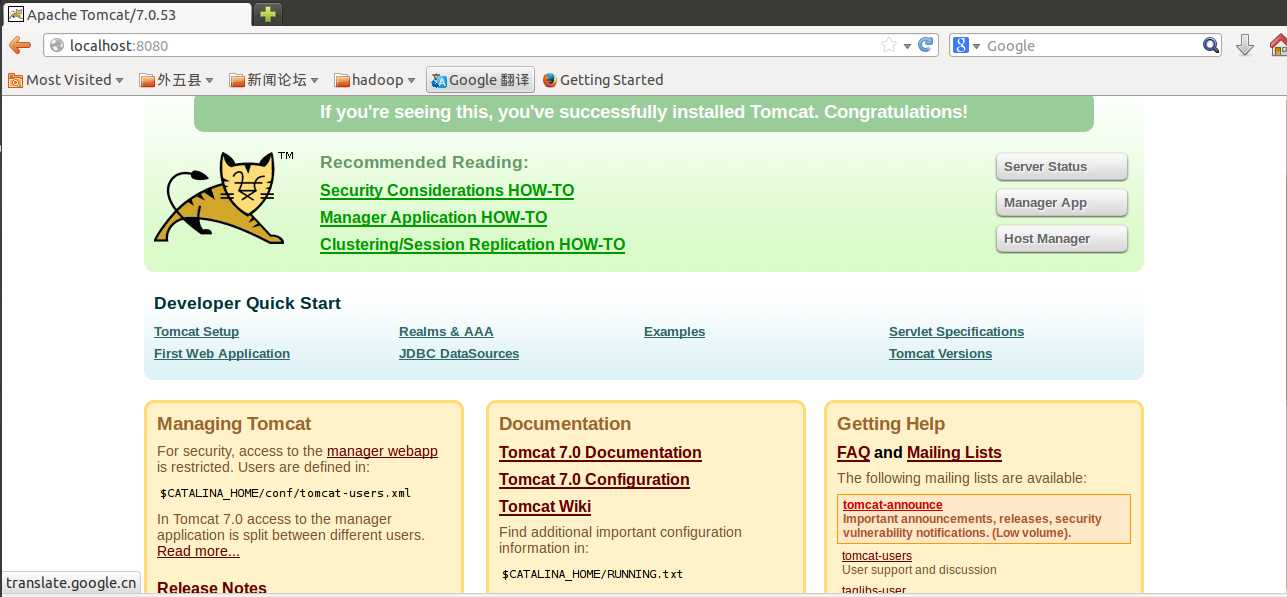
Task: Open Manager Application HOW-TO link
Action: pos(434,217)
